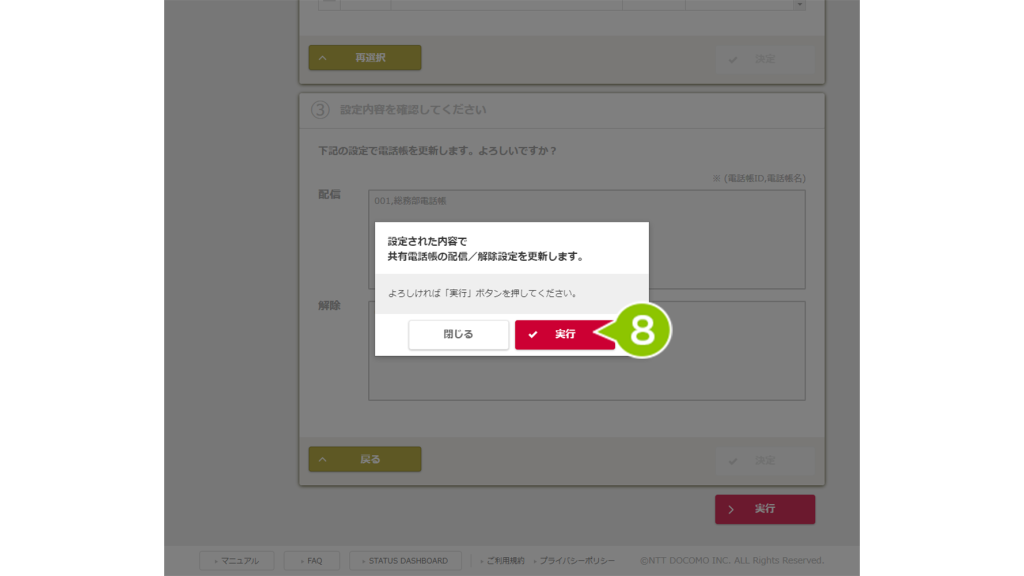Click the empty 解除 list box

coord(586,351)
